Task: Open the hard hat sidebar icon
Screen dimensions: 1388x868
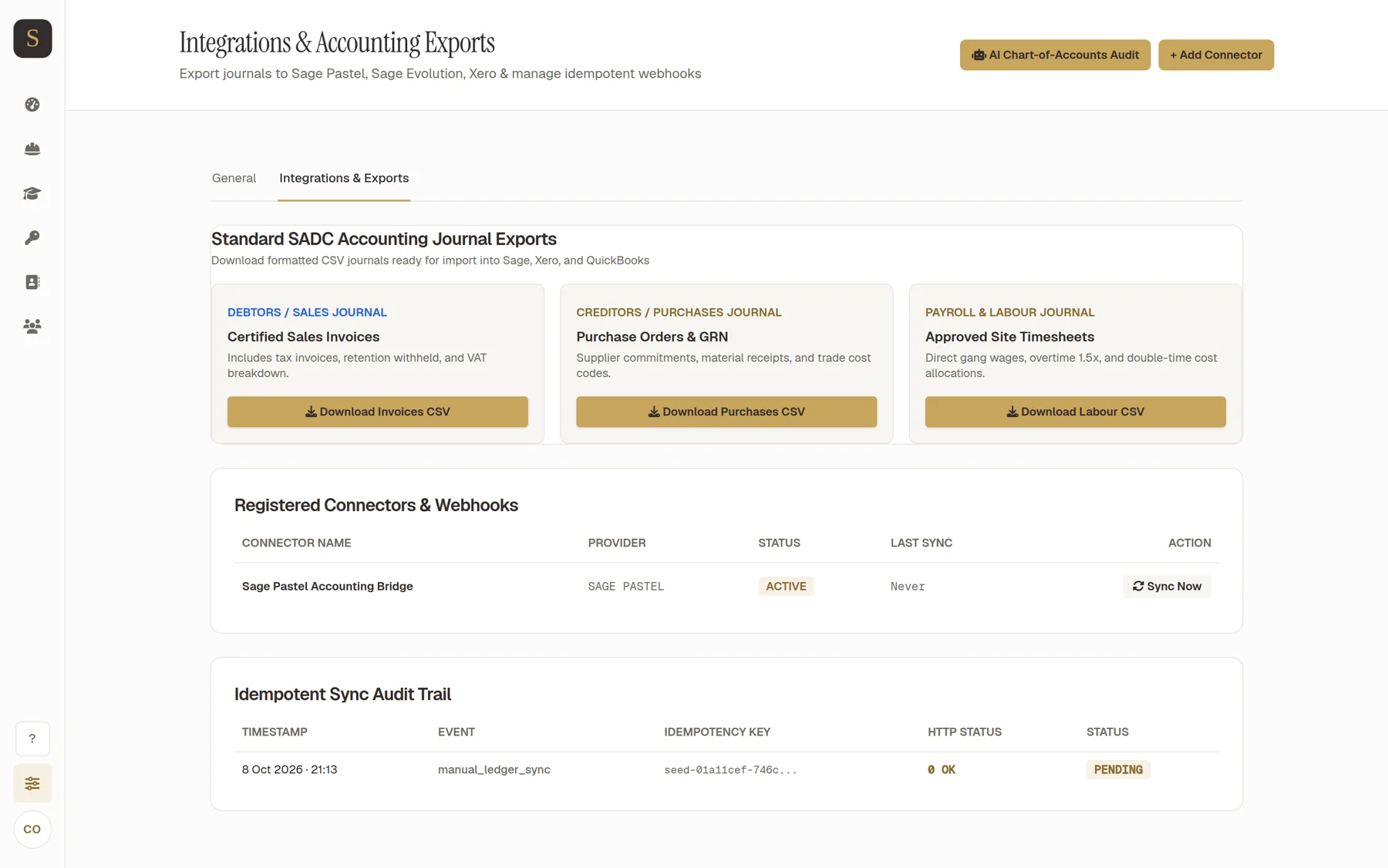Action: (x=32, y=149)
